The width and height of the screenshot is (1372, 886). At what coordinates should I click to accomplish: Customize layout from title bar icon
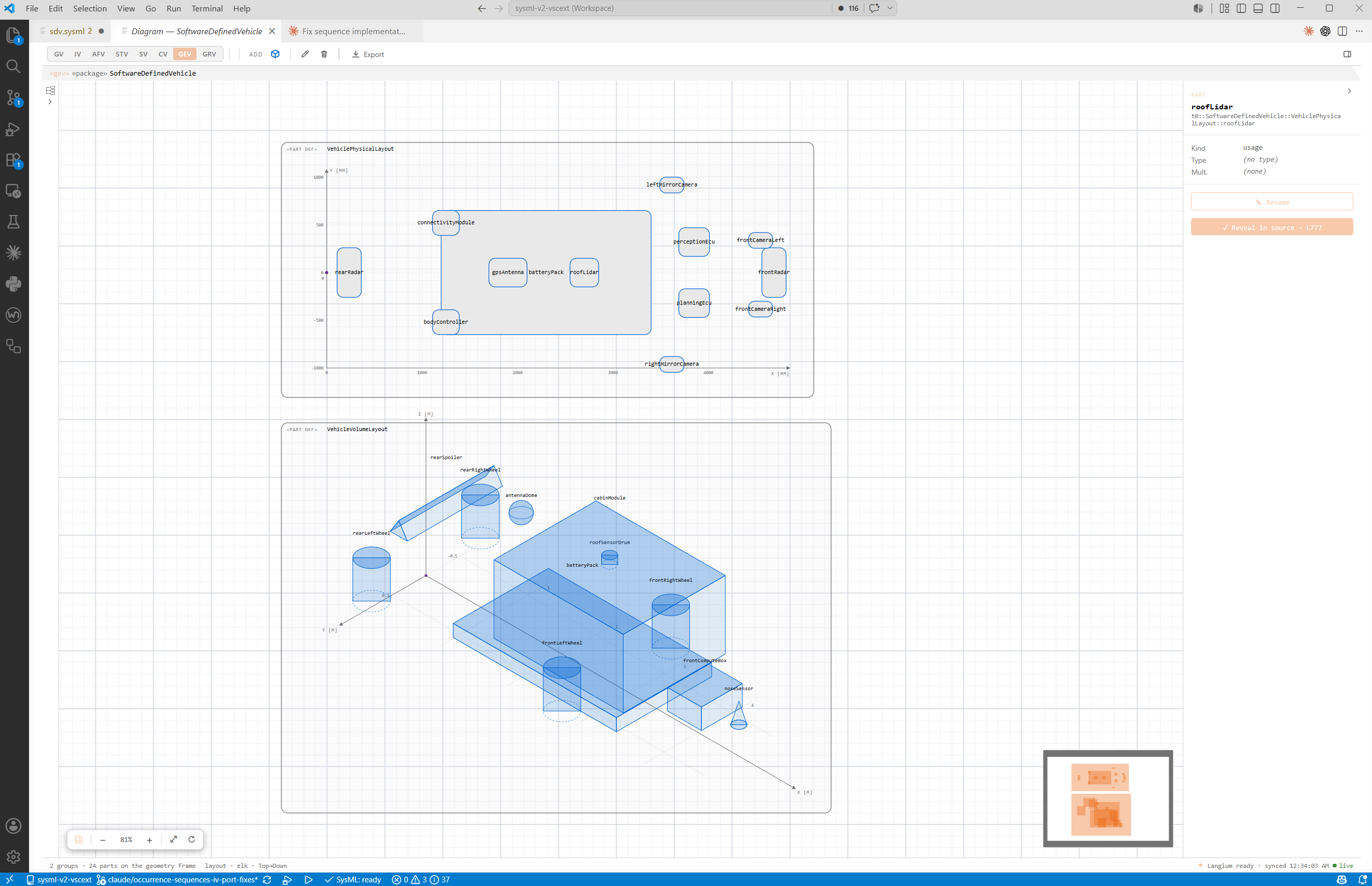1224,8
